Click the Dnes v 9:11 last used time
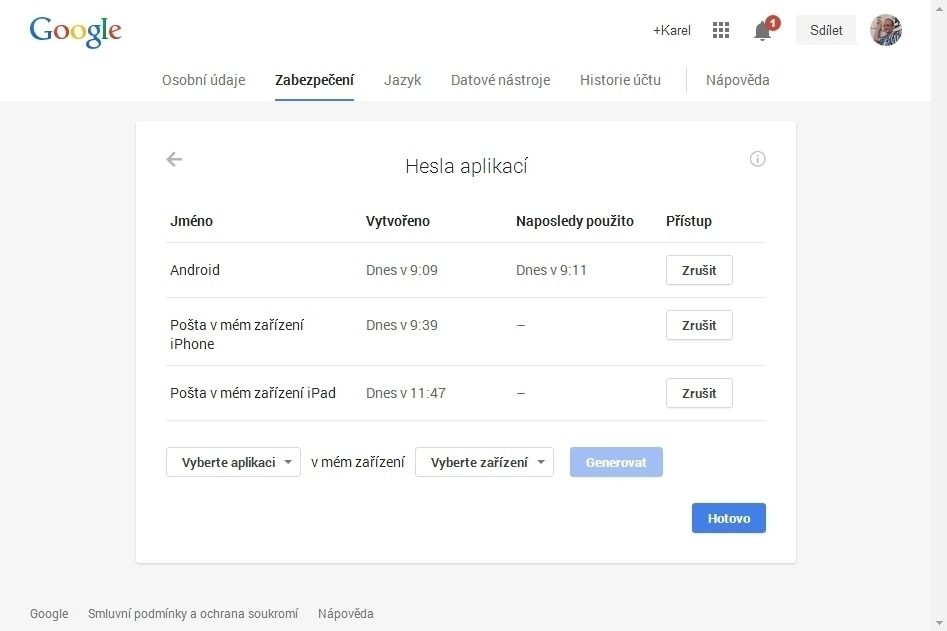 [x=551, y=270]
